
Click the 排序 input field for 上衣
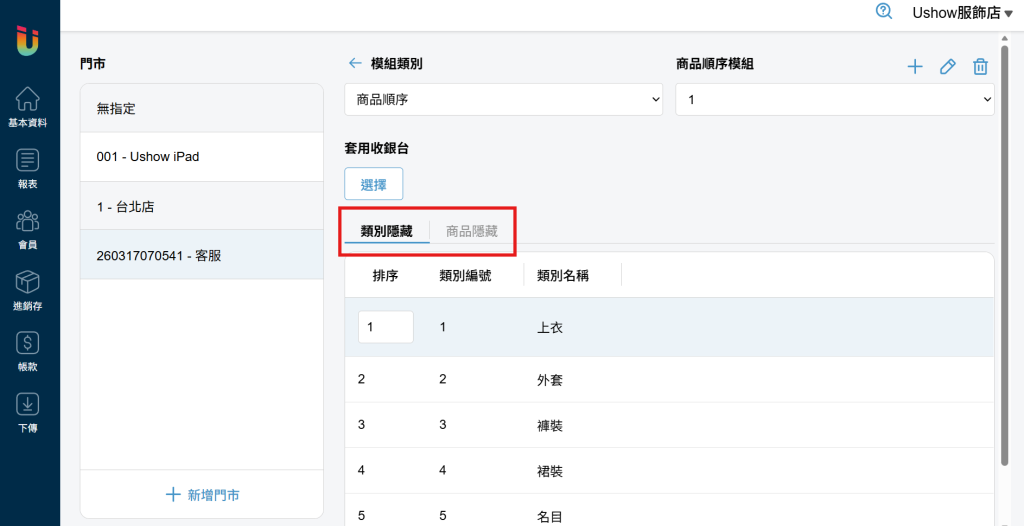pyautogui.click(x=386, y=327)
